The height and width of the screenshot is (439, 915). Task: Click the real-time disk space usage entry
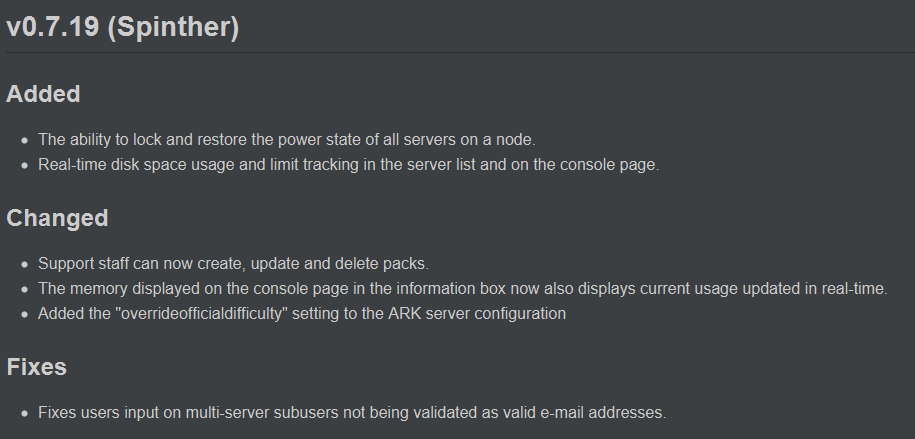pyautogui.click(x=348, y=165)
